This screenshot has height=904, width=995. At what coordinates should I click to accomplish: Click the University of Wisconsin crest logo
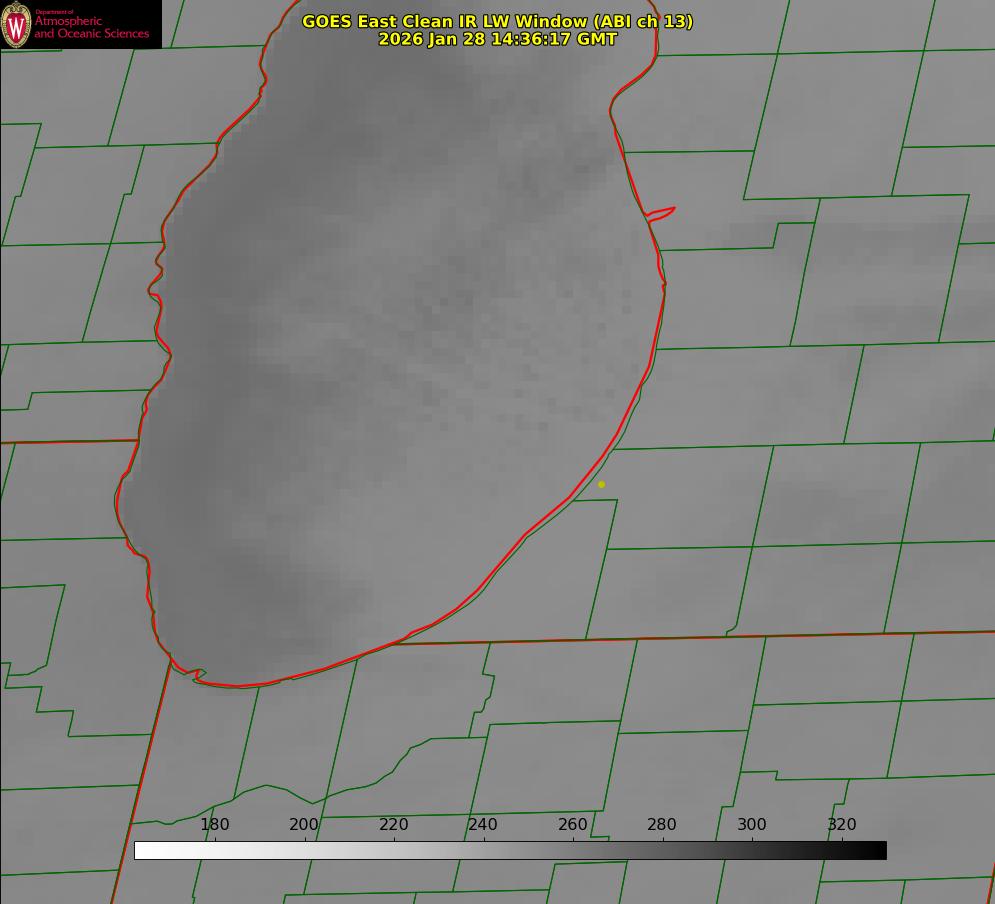click(x=17, y=24)
